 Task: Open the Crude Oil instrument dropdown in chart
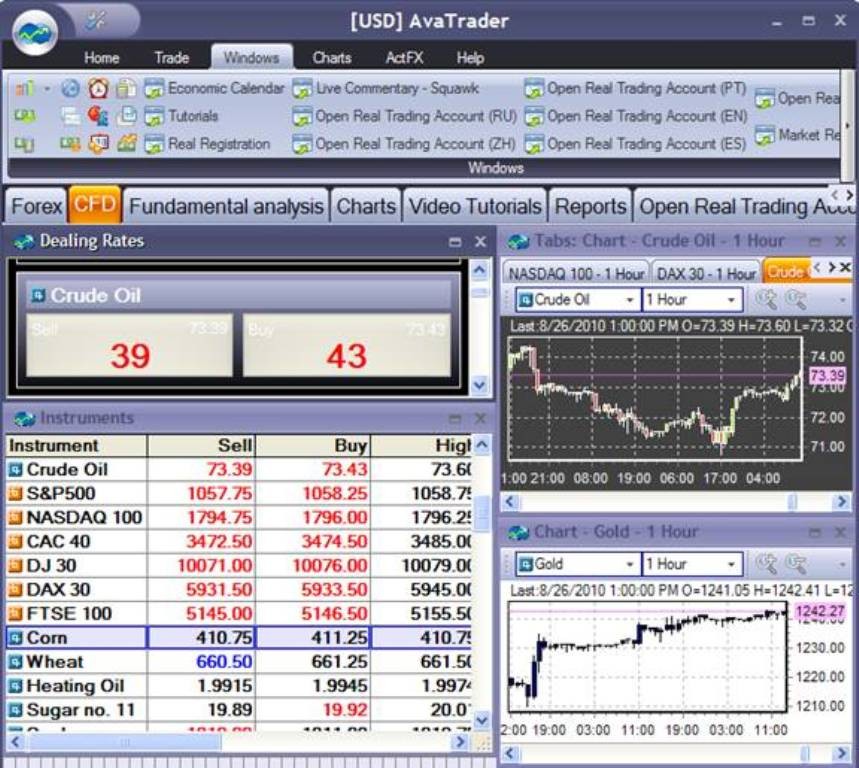click(629, 300)
